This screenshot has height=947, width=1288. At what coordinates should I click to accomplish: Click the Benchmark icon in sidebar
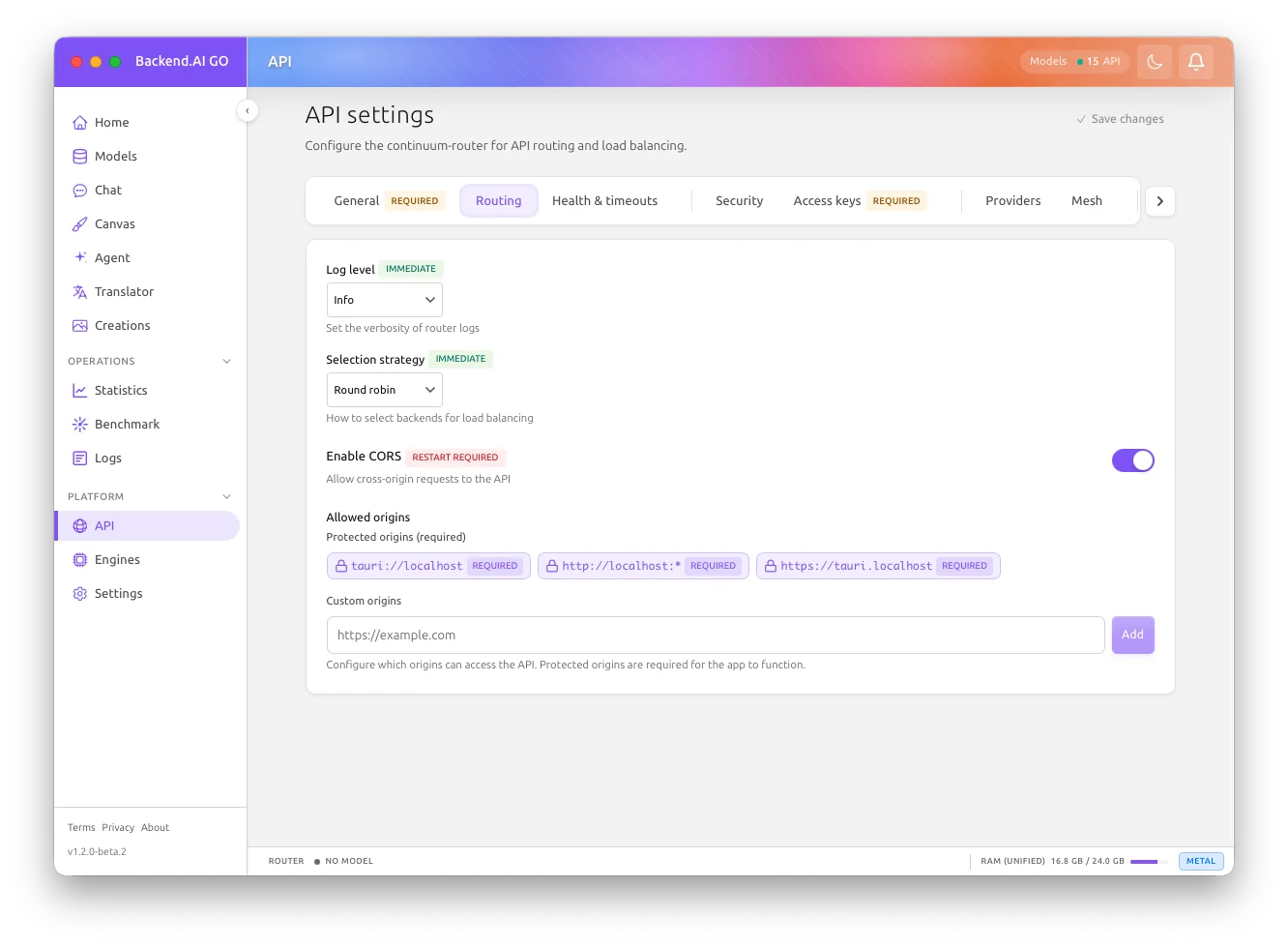[x=80, y=425]
